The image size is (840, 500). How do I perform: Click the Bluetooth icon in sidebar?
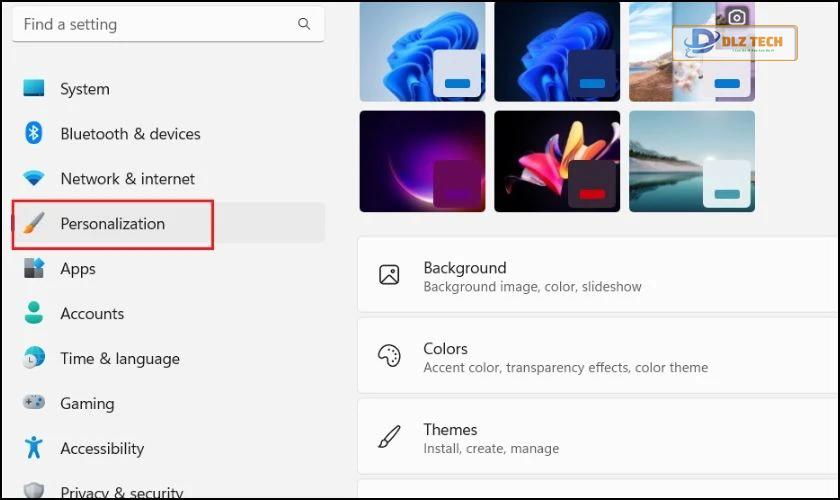[x=34, y=133]
